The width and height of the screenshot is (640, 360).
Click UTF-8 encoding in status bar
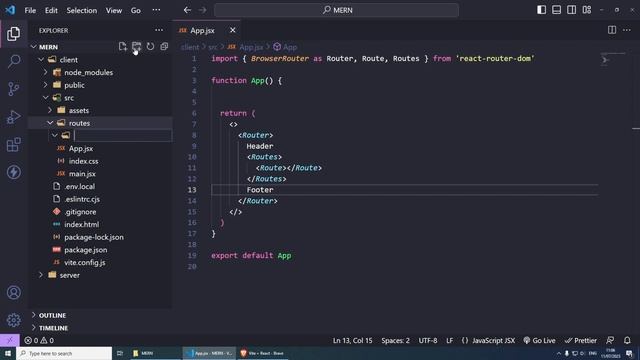coord(428,340)
